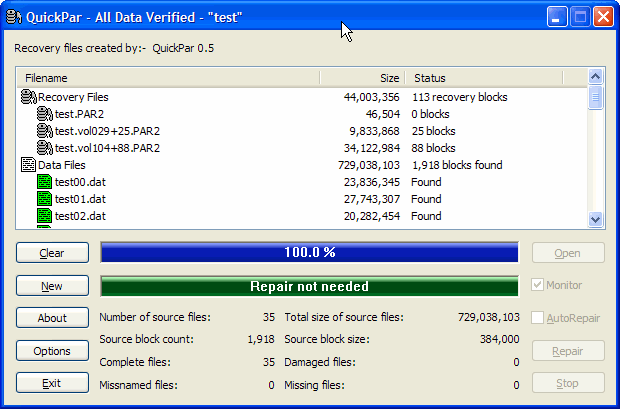Select the Recovery Files row label

73,97
